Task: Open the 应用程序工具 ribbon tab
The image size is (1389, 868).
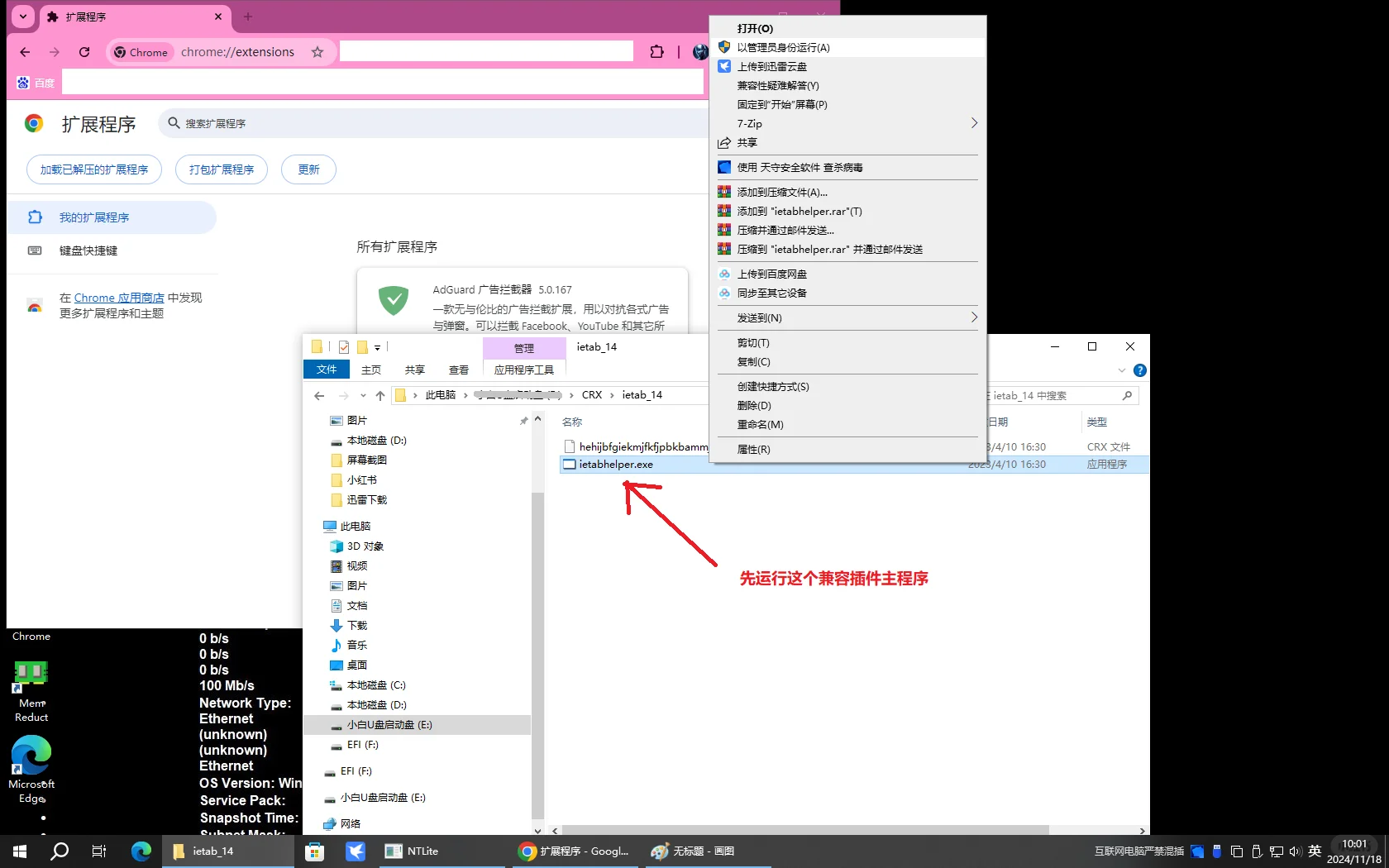Action: tap(524, 370)
